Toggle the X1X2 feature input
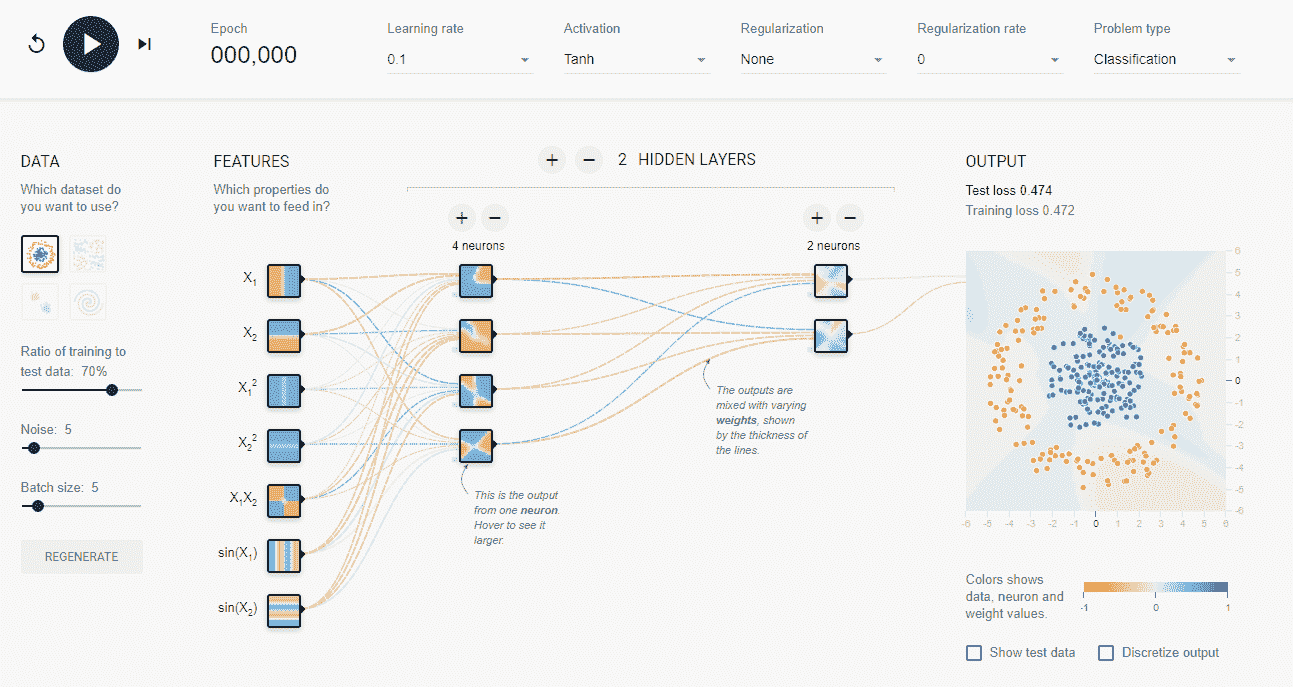 point(284,500)
